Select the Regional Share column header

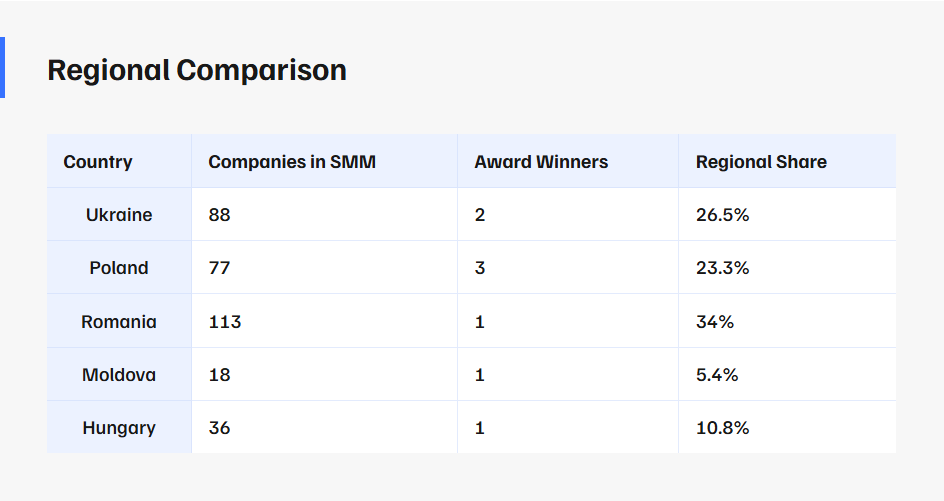tap(761, 162)
